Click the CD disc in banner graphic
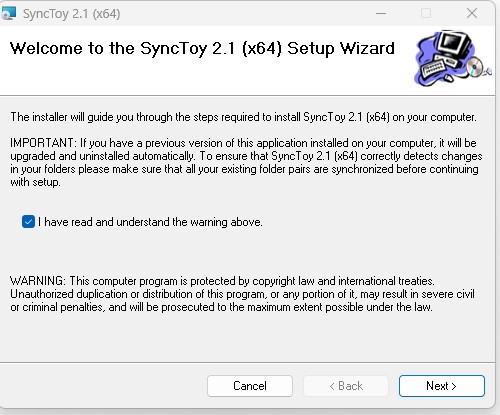This screenshot has height=415, width=500. [475, 68]
